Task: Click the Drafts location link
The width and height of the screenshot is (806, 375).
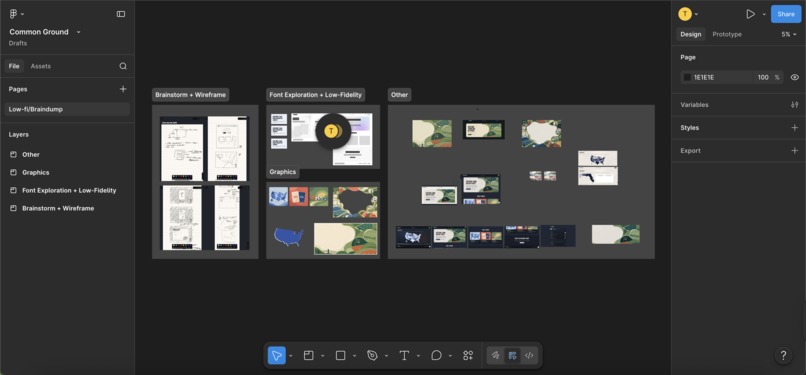Action: (x=18, y=43)
